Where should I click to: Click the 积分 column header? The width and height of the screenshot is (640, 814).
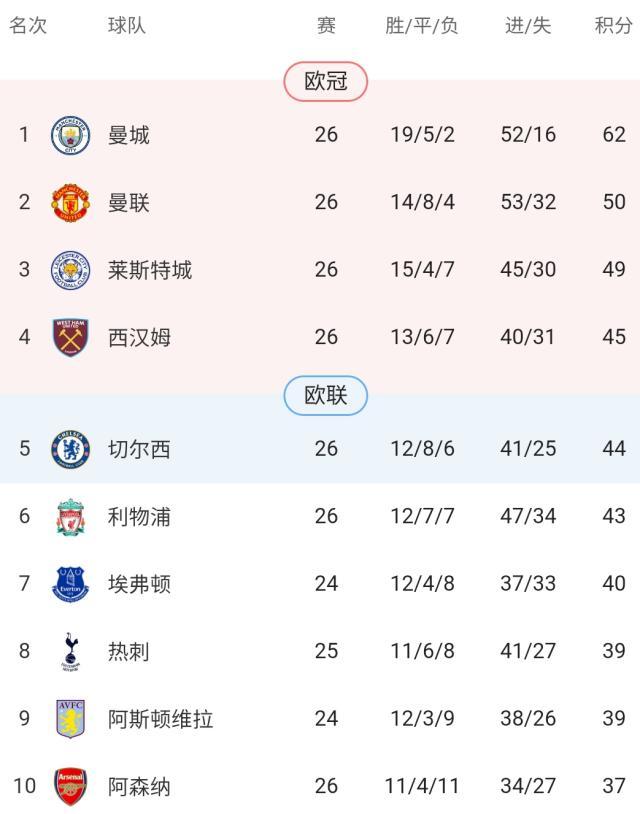point(613,26)
